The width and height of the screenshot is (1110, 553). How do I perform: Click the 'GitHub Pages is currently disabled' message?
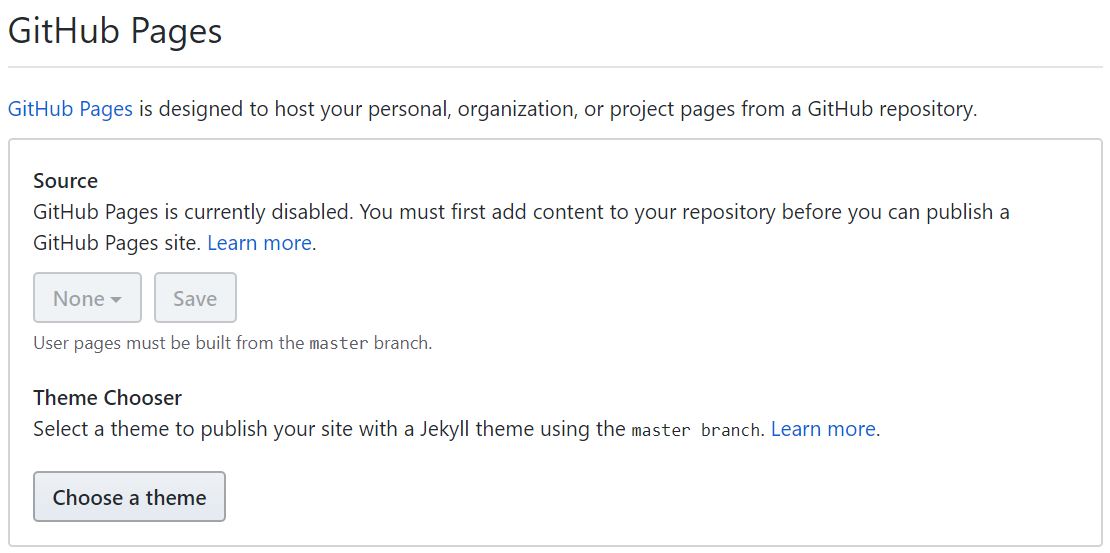click(521, 228)
